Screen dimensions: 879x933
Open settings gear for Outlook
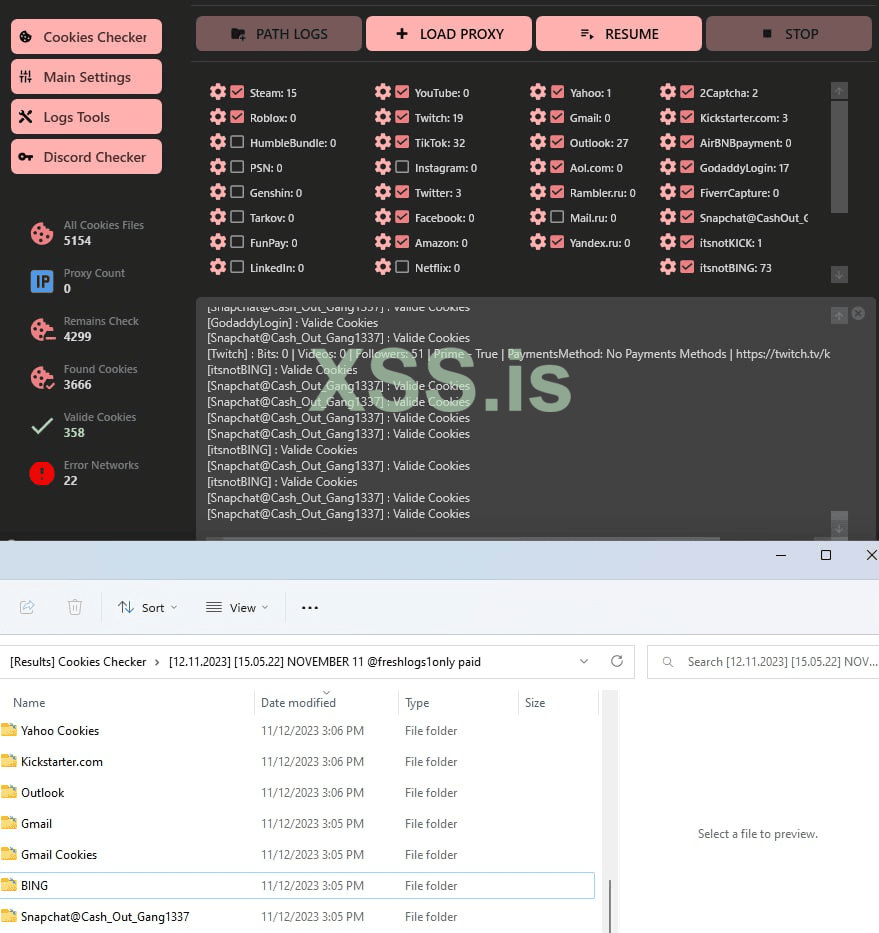click(x=537, y=142)
